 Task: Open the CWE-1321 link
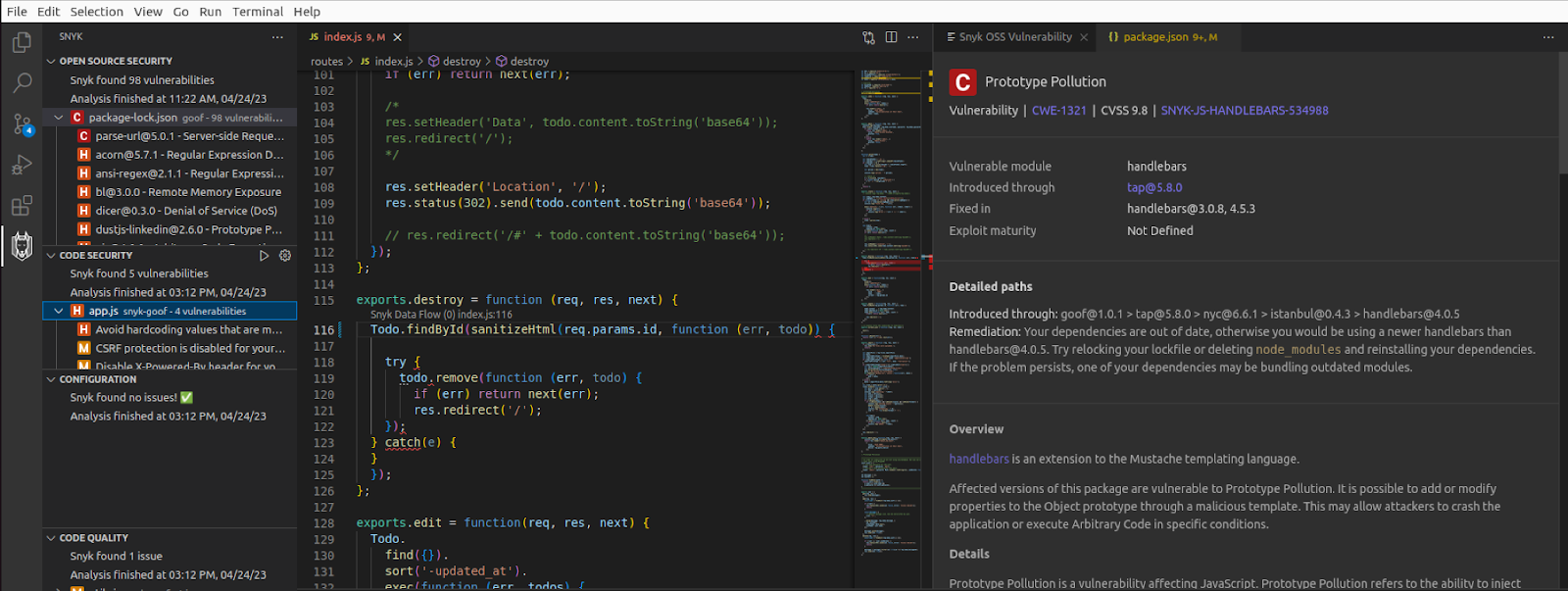[x=1058, y=111]
